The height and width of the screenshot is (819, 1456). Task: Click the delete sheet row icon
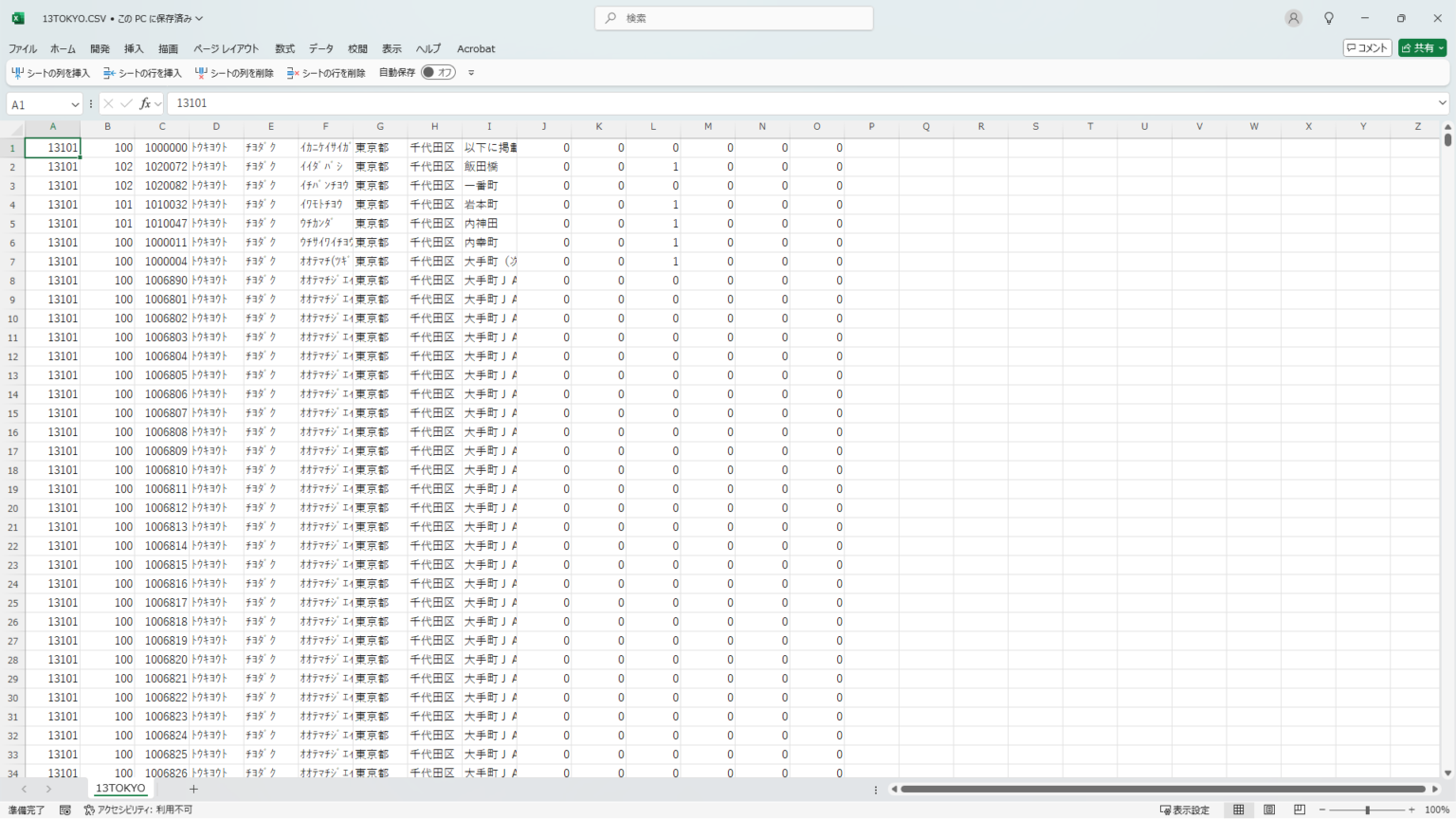point(293,73)
